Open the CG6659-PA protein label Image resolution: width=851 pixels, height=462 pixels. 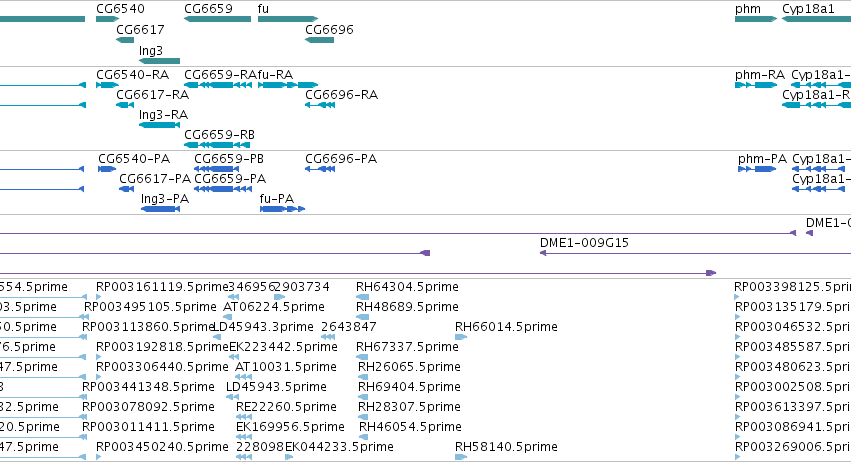pyautogui.click(x=230, y=179)
